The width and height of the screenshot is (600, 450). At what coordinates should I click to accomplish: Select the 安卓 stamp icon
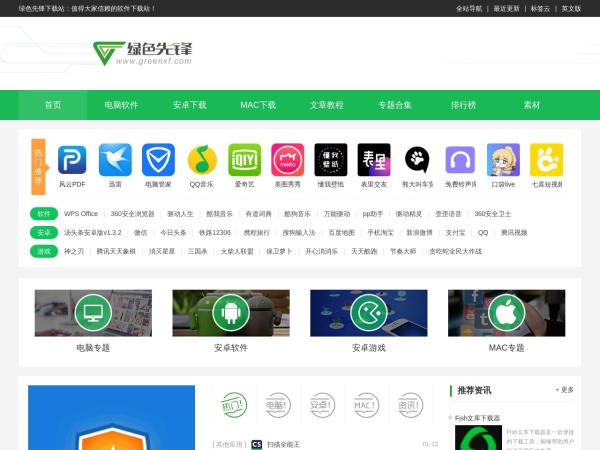pos(322,405)
